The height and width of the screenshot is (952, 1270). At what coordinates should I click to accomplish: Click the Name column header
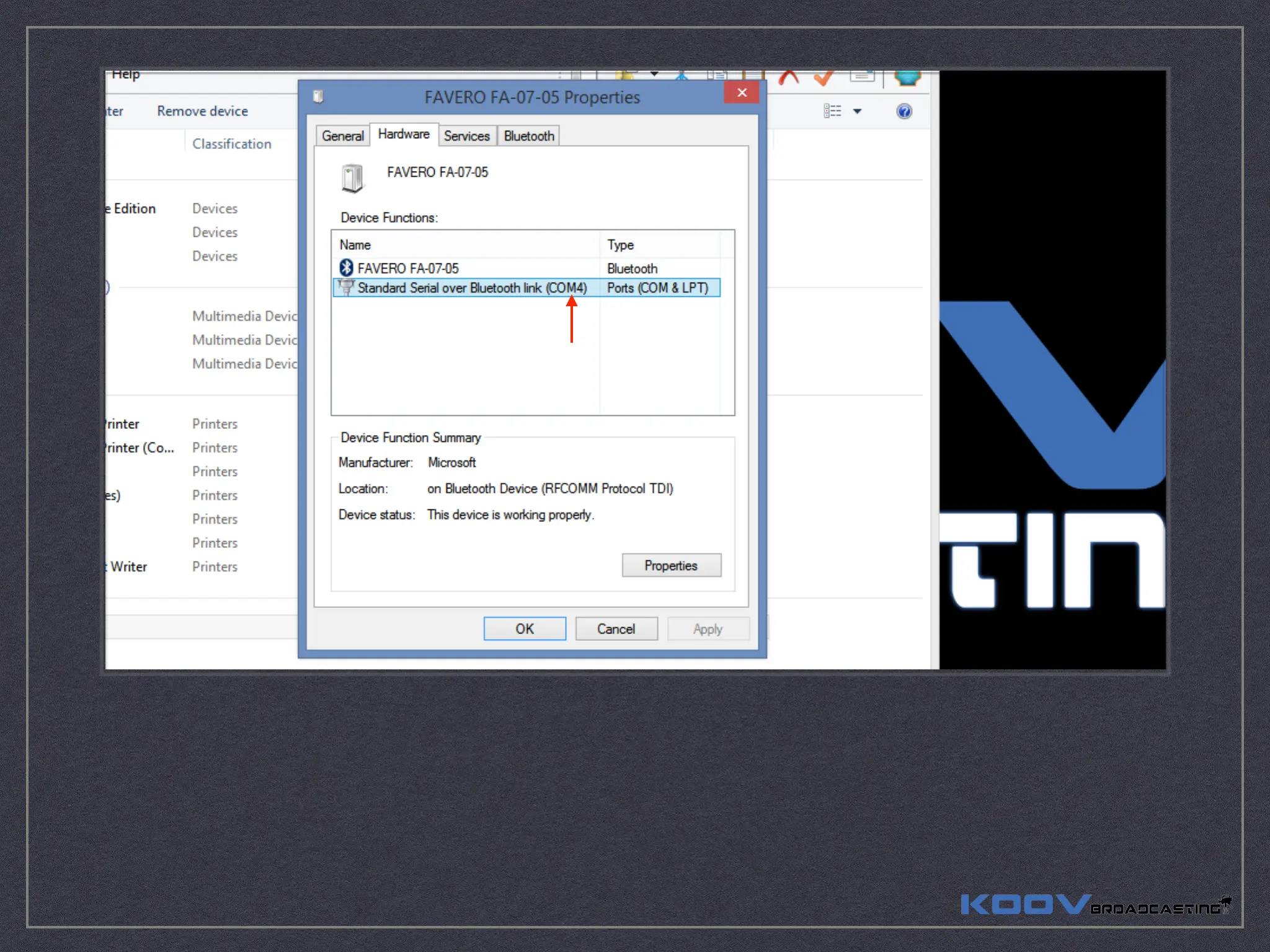[x=355, y=245]
